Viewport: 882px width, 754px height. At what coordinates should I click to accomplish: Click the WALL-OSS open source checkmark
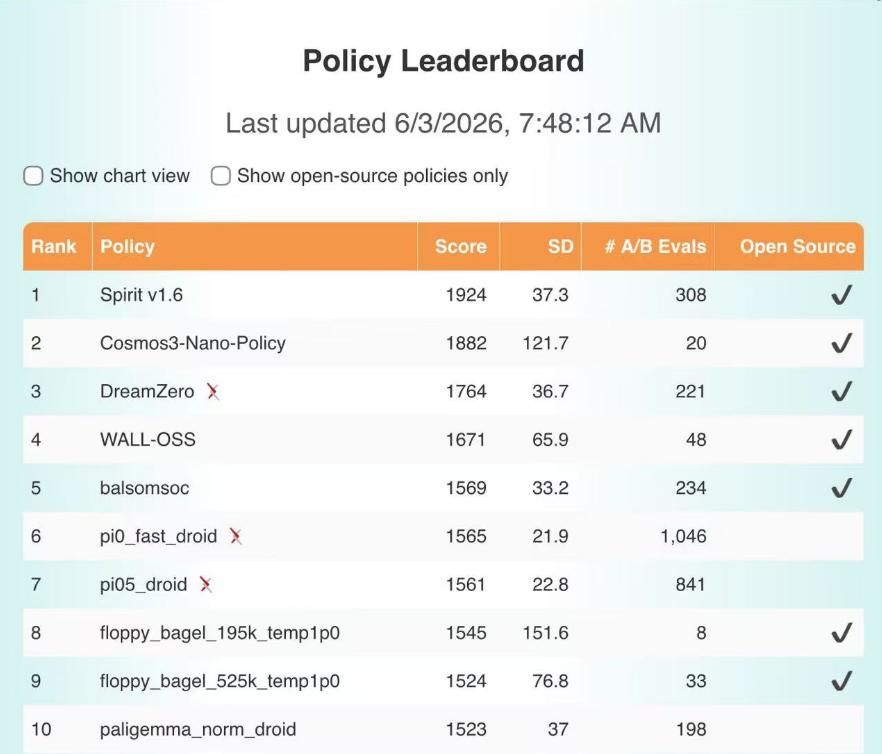pyautogui.click(x=842, y=439)
